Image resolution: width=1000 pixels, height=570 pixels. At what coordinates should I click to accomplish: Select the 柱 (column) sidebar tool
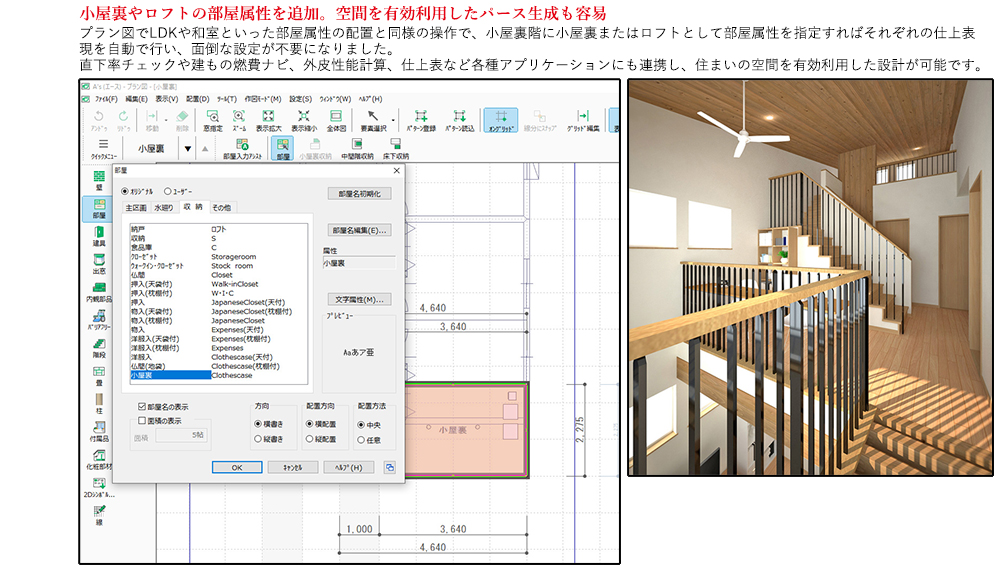click(99, 404)
